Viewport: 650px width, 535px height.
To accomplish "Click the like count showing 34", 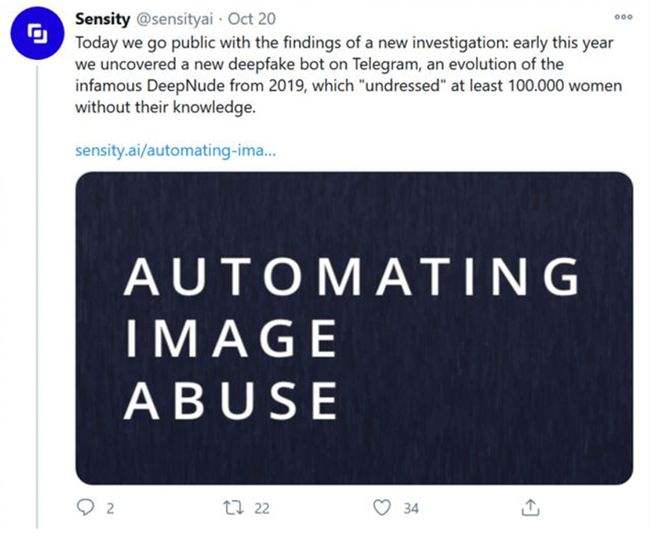I will pyautogui.click(x=411, y=508).
